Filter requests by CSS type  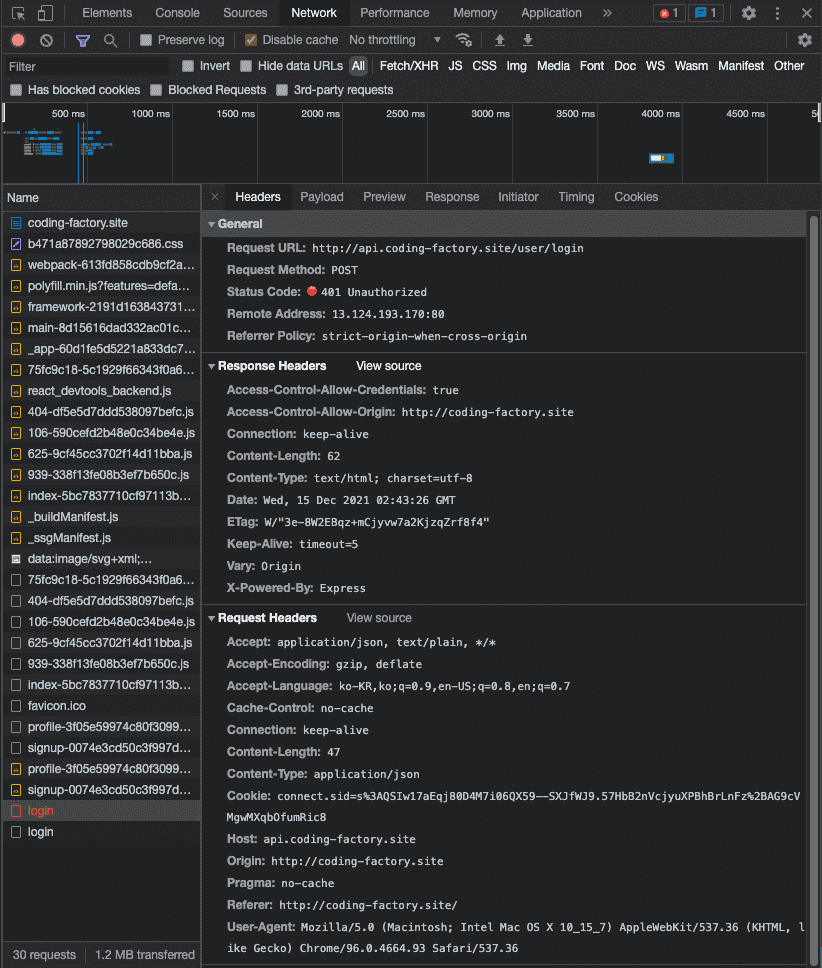pyautogui.click(x=484, y=66)
